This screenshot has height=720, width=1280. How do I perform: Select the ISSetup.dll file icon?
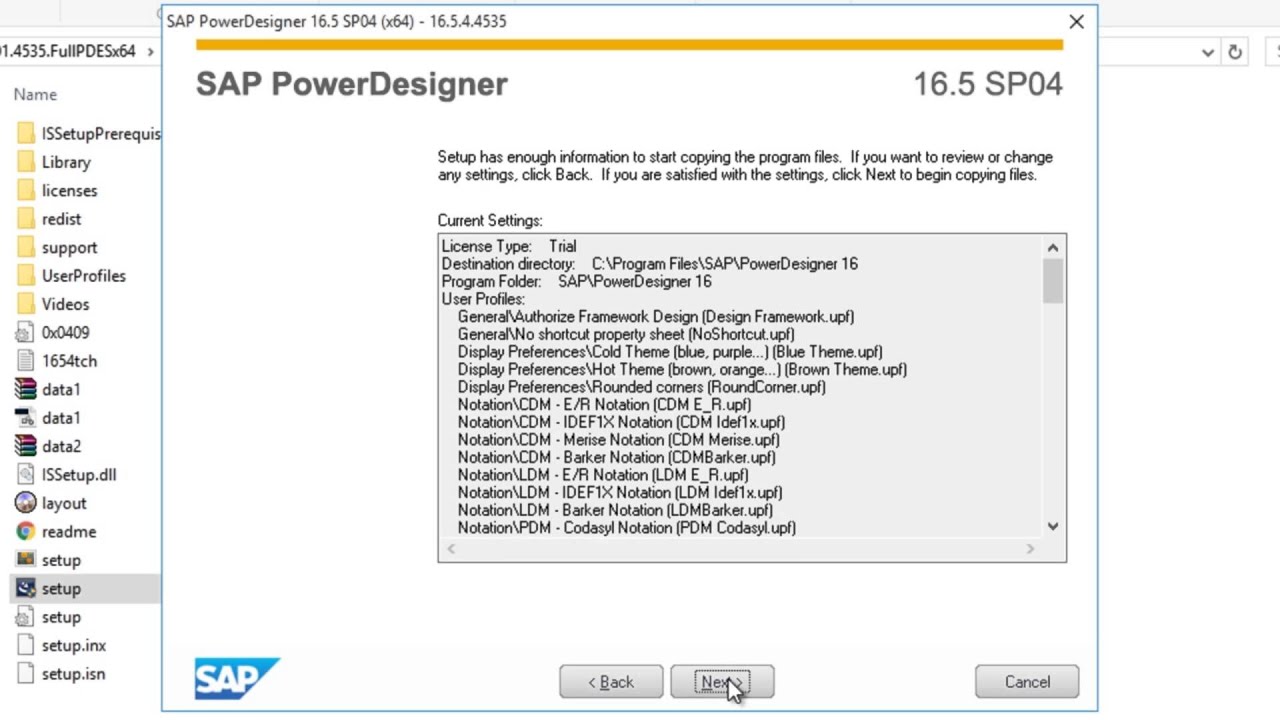(26, 475)
